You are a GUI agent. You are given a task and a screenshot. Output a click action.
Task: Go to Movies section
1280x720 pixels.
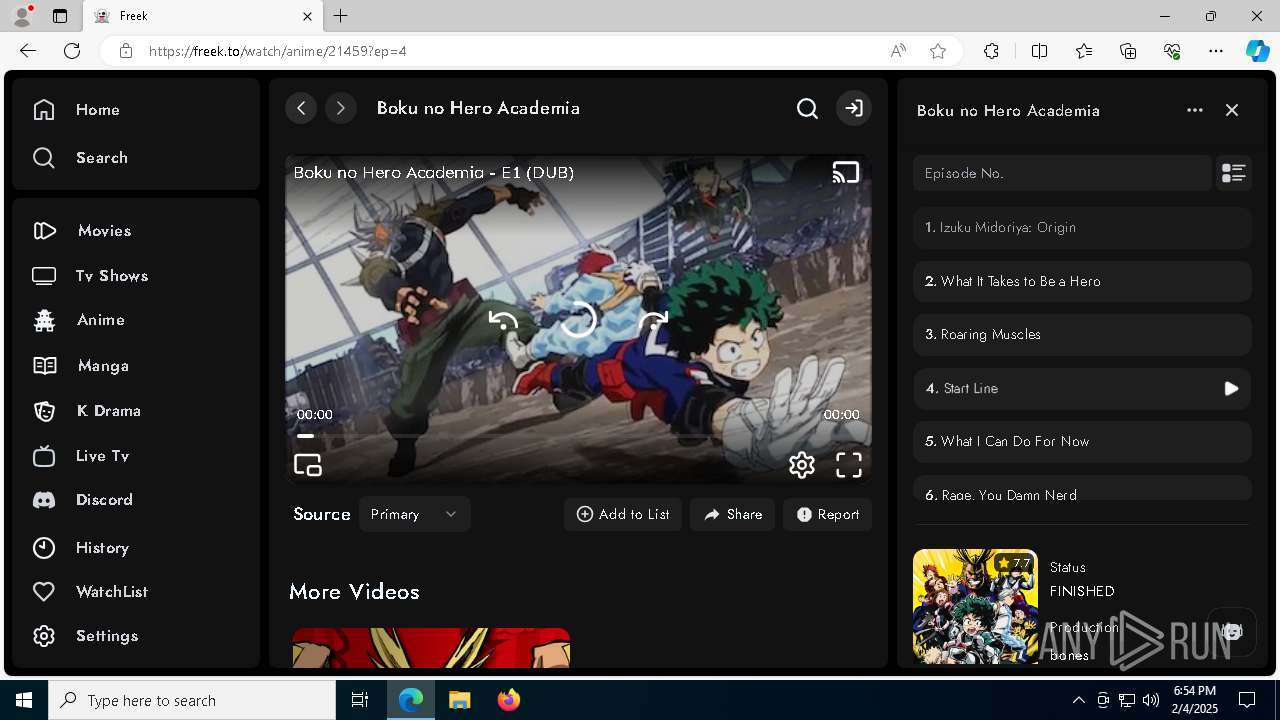pyautogui.click(x=82, y=231)
